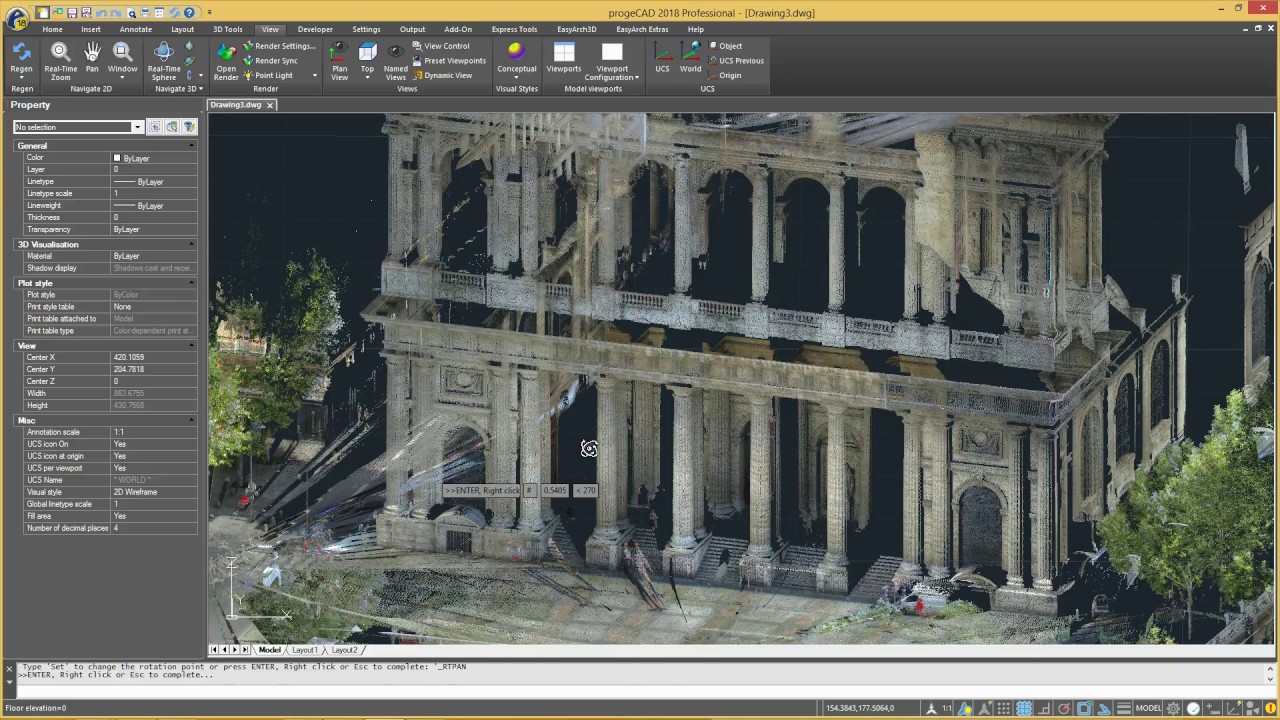Image resolution: width=1280 pixels, height=720 pixels.
Task: Open Preset Viewpoints
Action: pos(449,60)
